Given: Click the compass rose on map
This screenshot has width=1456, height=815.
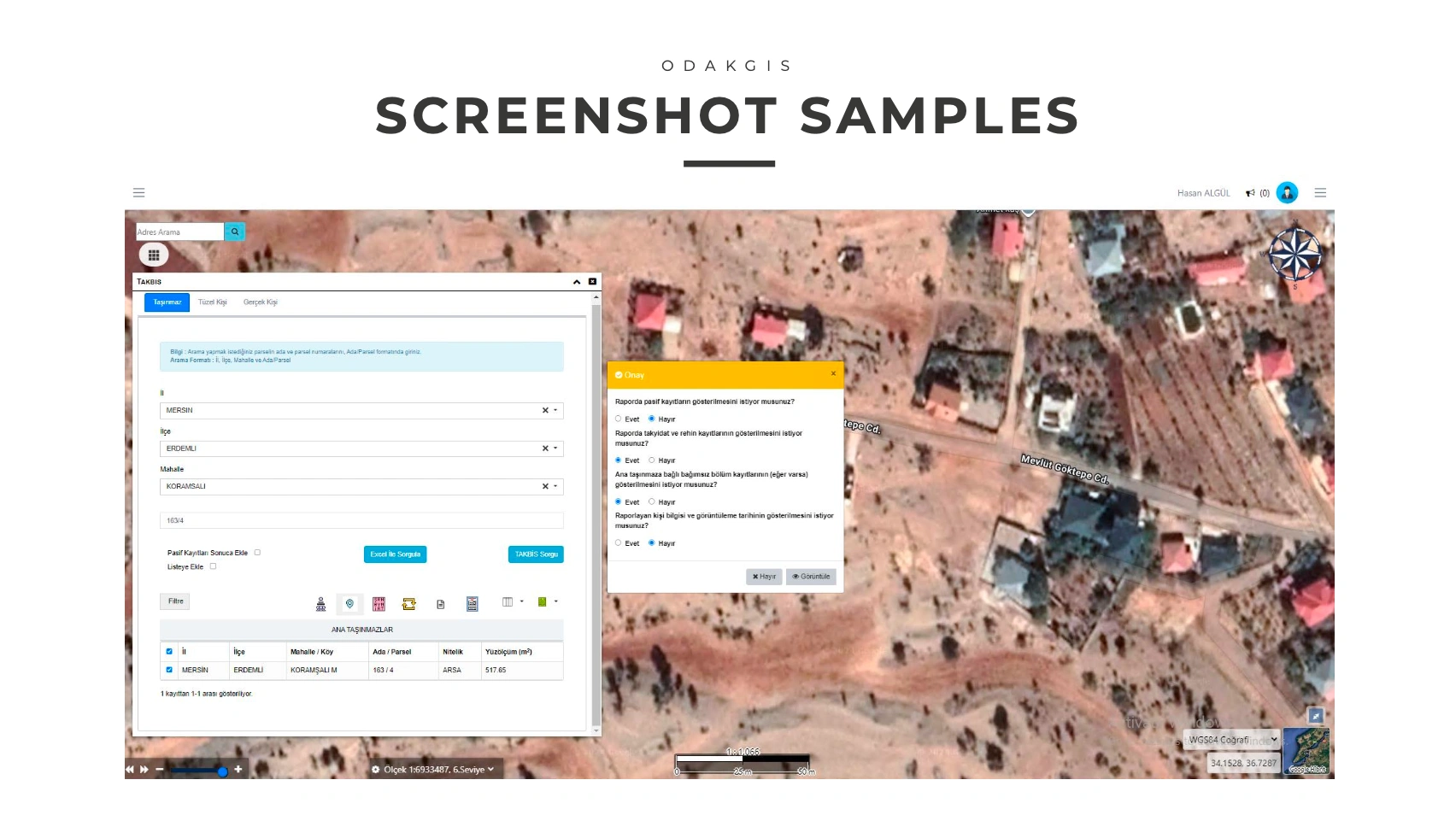Looking at the screenshot, I should point(1294,254).
